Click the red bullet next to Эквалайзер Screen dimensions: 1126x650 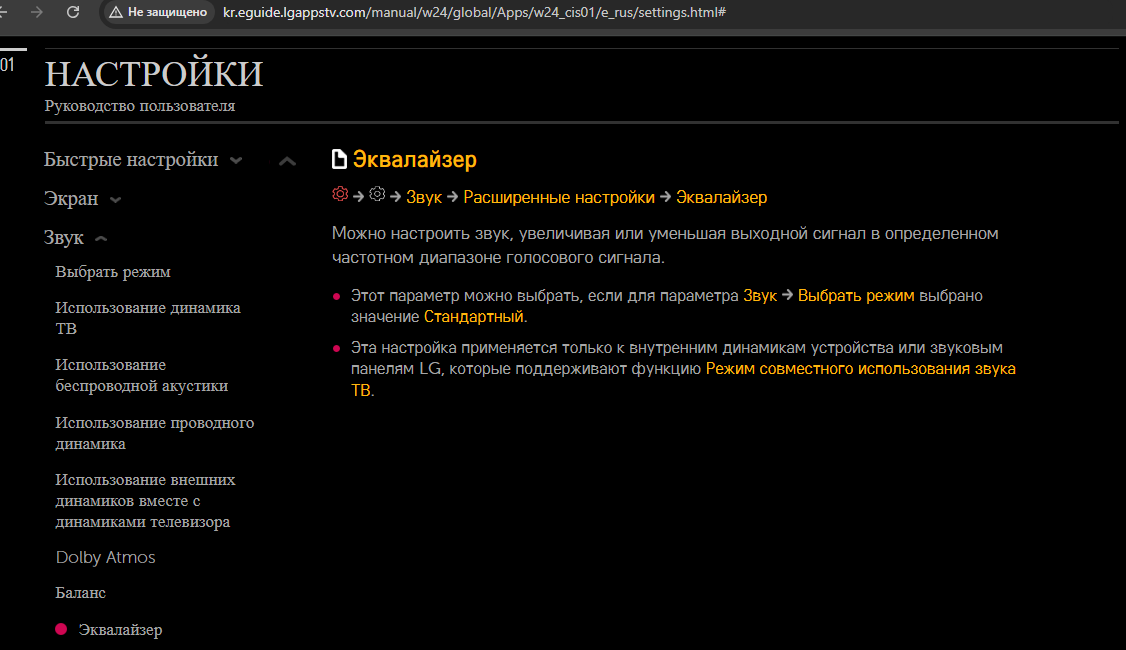(x=61, y=629)
